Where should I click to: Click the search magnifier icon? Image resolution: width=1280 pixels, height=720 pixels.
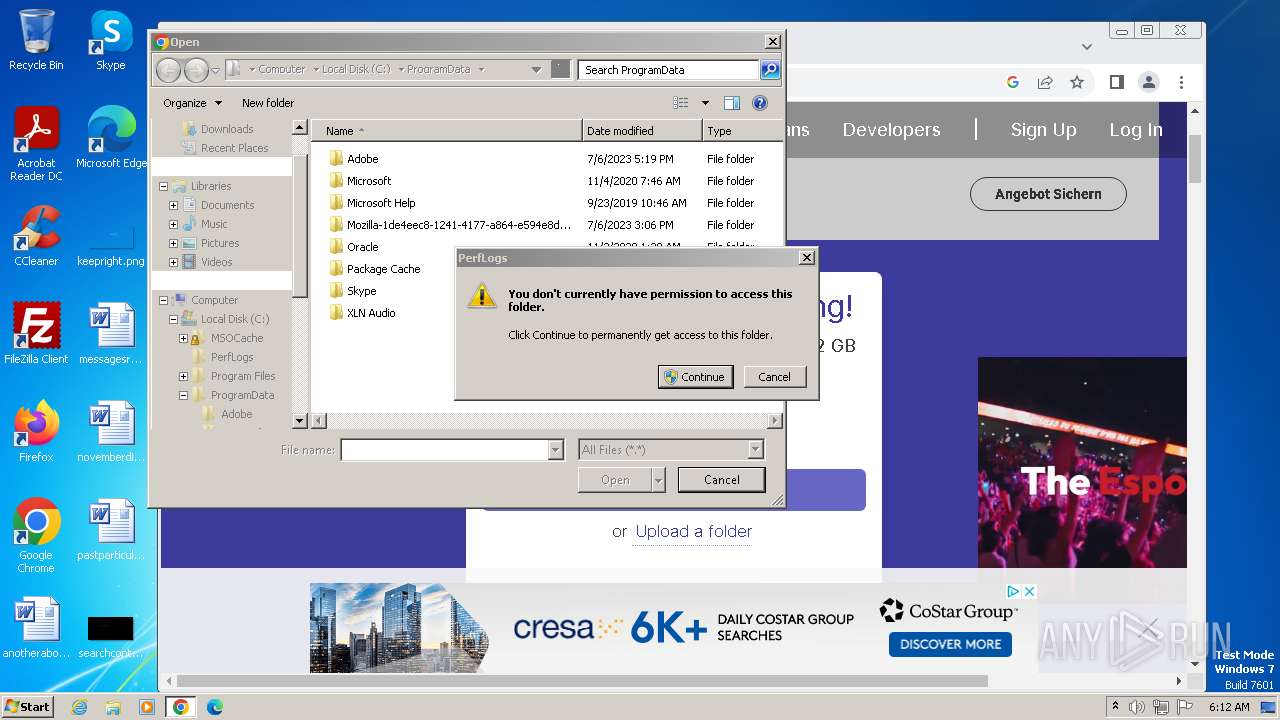[769, 70]
